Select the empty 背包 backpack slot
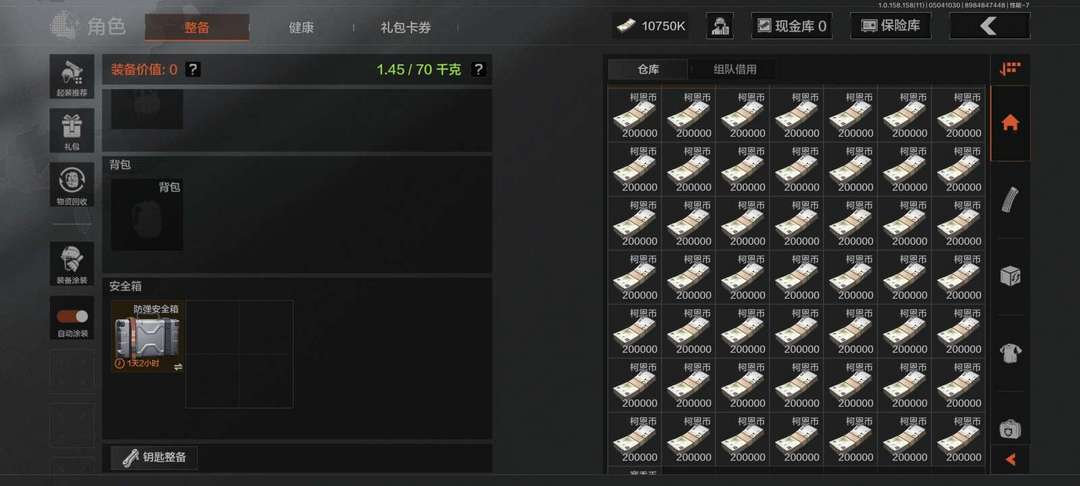This screenshot has height=486, width=1080. 147,214
